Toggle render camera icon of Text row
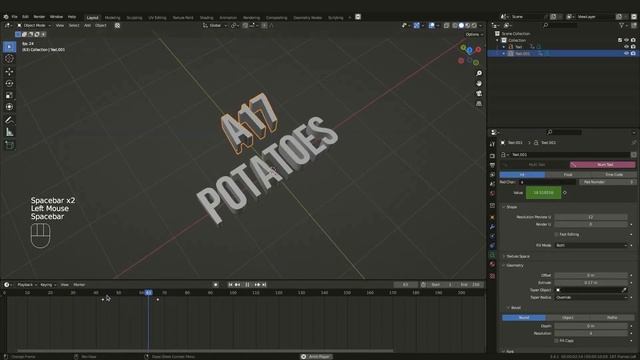Viewport: 640px width, 360px height. pos(633,47)
